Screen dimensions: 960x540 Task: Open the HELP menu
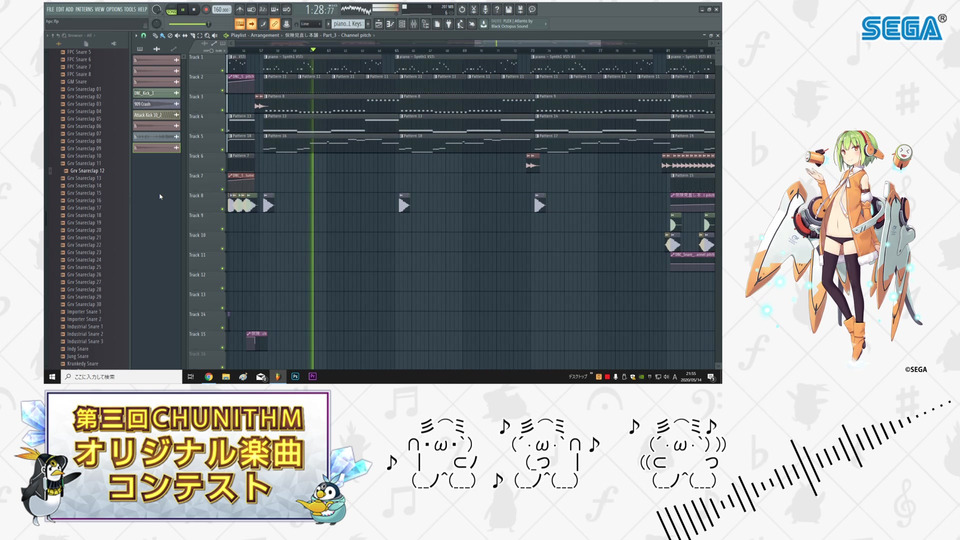[x=142, y=9]
